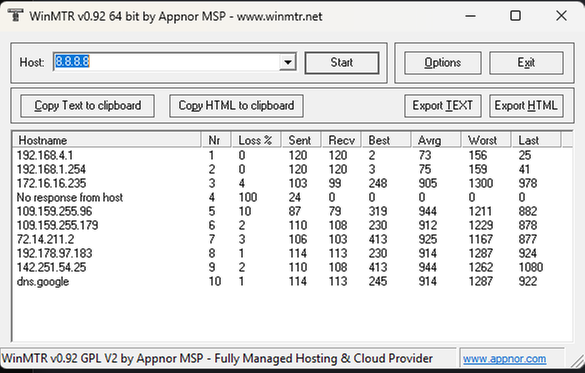Viewport: 585px width, 373px height.
Task: Click the 905 average value in hop 3
Action: (x=428, y=184)
